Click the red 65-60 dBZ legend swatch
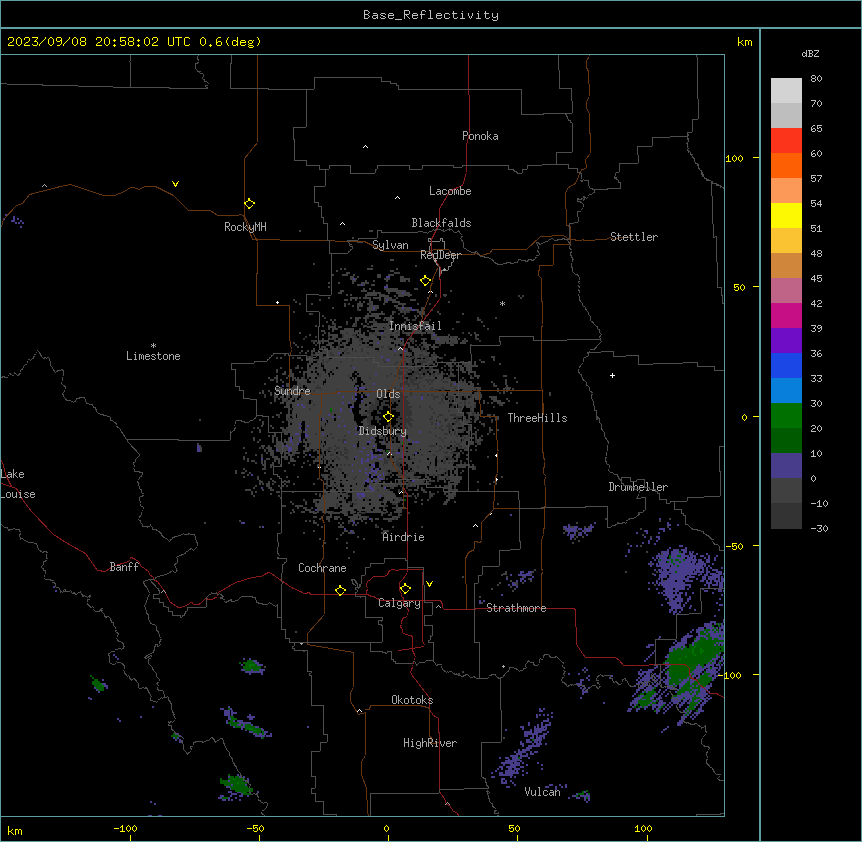The height and width of the screenshot is (842, 862). point(786,140)
